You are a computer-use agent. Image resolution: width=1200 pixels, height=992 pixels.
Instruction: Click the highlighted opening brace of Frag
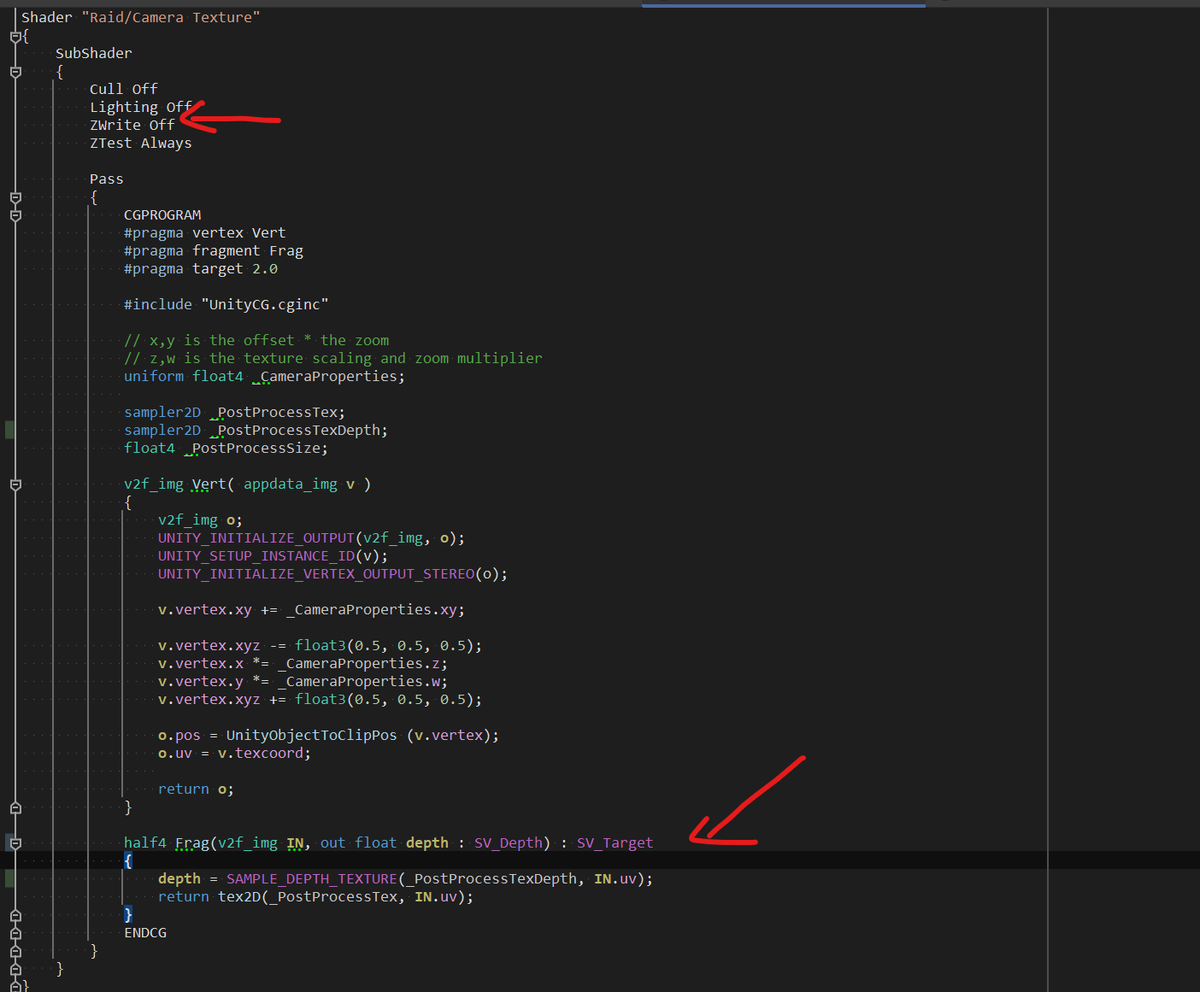[128, 860]
